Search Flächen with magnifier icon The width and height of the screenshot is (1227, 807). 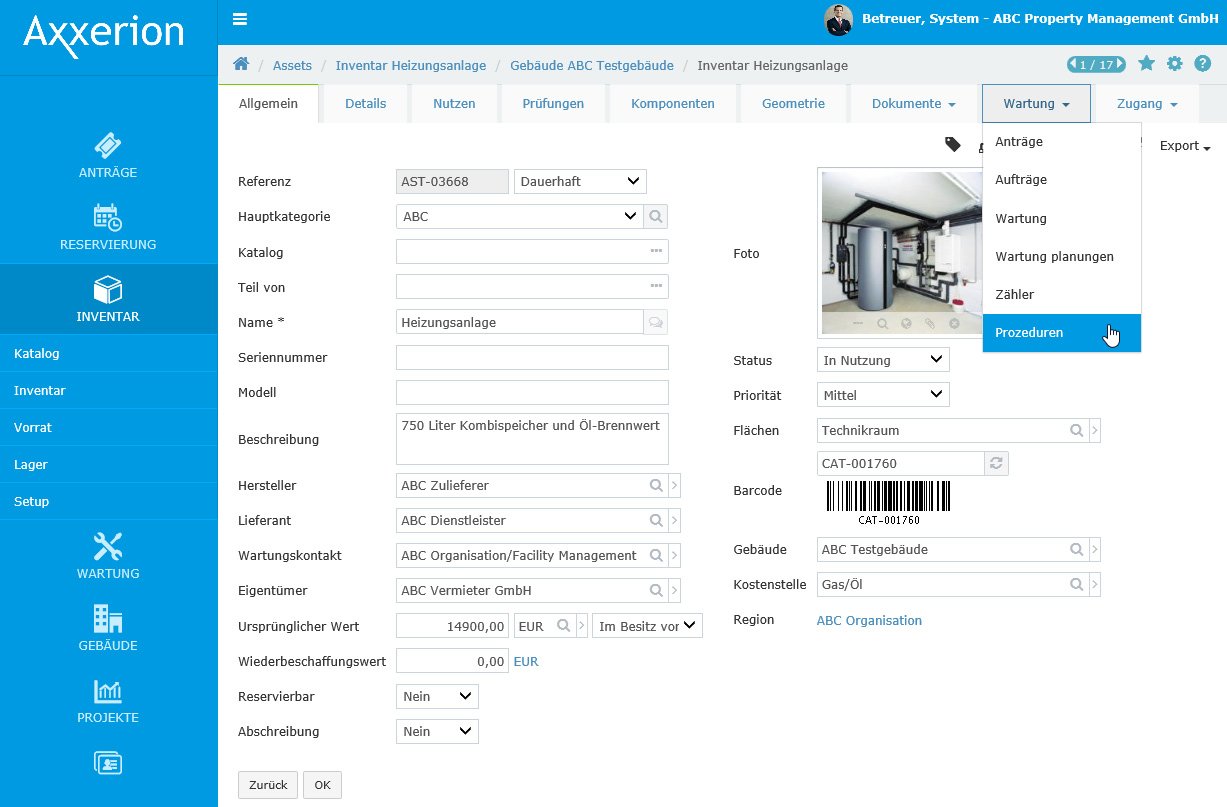click(1076, 430)
